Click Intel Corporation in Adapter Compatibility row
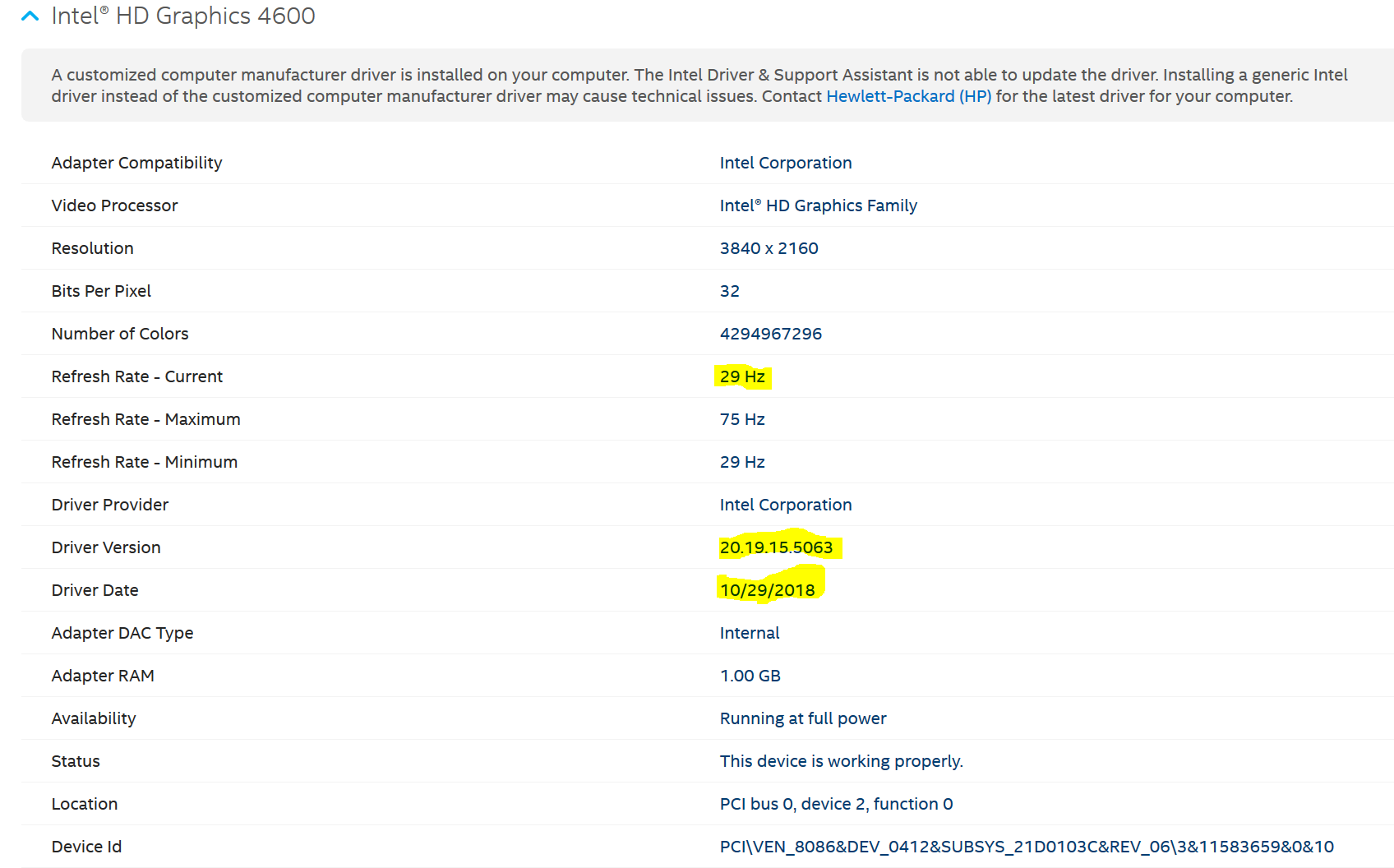This screenshot has height=868, width=1394. (x=786, y=163)
